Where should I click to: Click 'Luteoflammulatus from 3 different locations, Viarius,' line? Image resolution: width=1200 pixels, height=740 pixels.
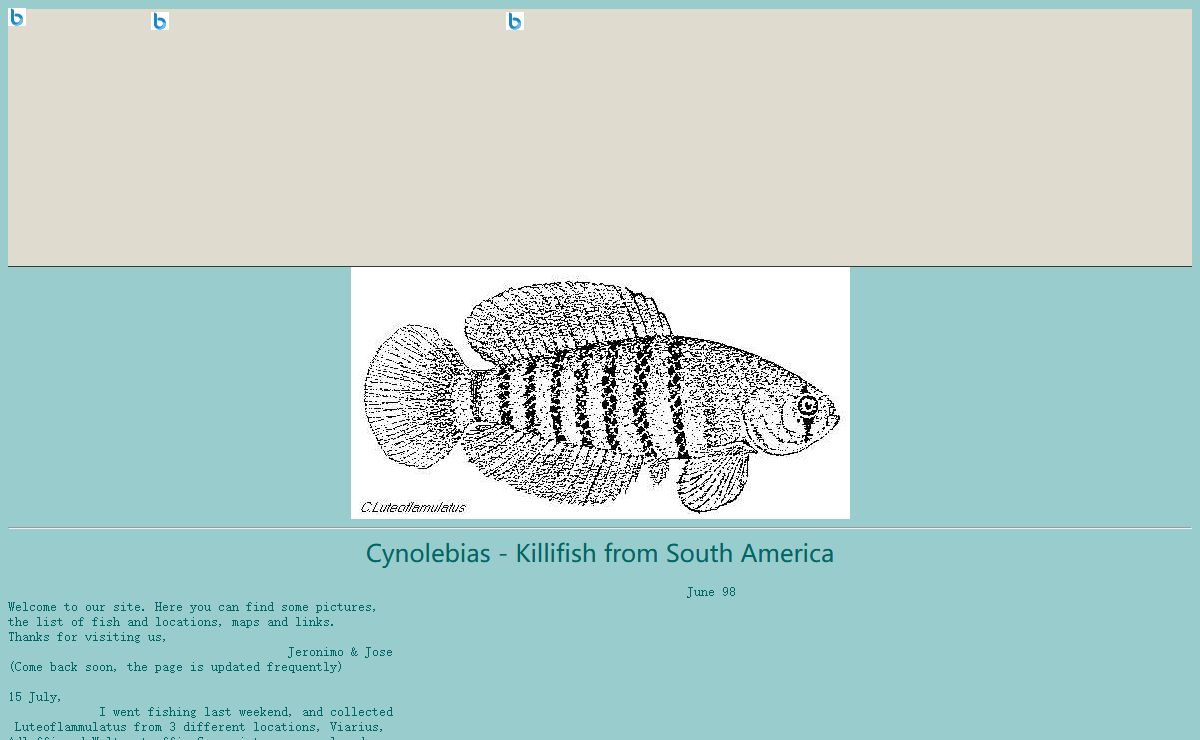199,727
